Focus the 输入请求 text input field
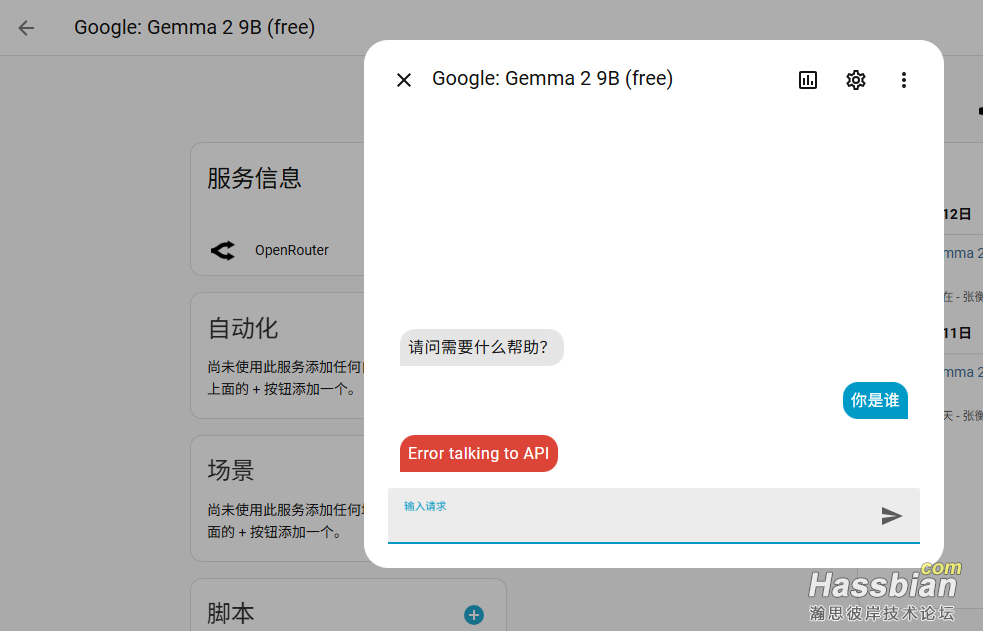This screenshot has height=631, width=983. click(653, 516)
